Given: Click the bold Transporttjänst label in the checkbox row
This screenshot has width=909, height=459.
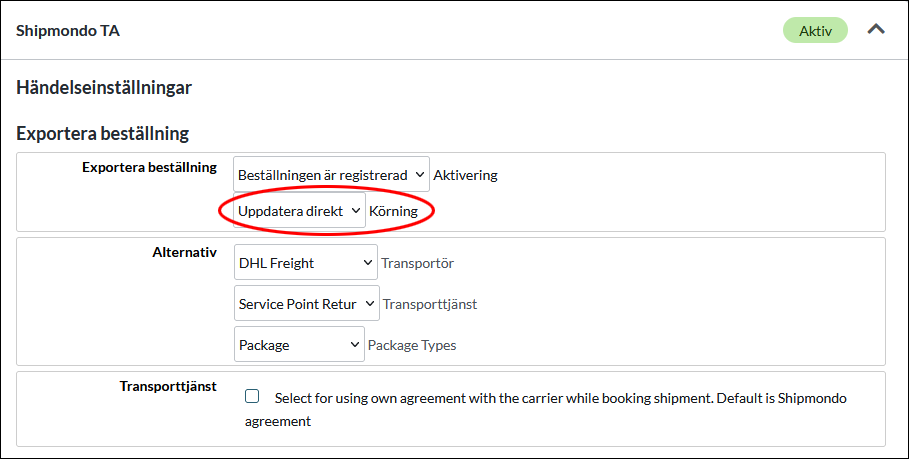Looking at the screenshot, I should (168, 386).
